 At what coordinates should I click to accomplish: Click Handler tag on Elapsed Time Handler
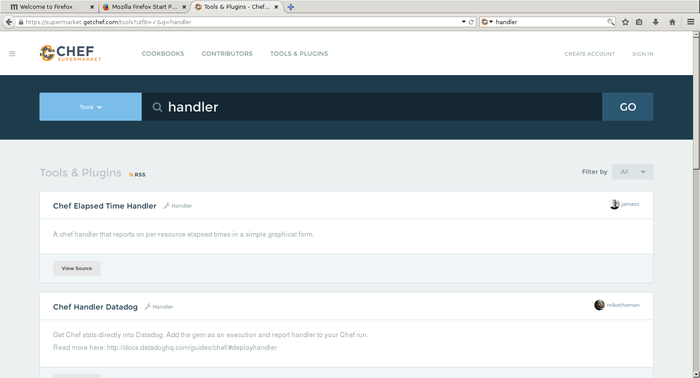pyautogui.click(x=178, y=206)
